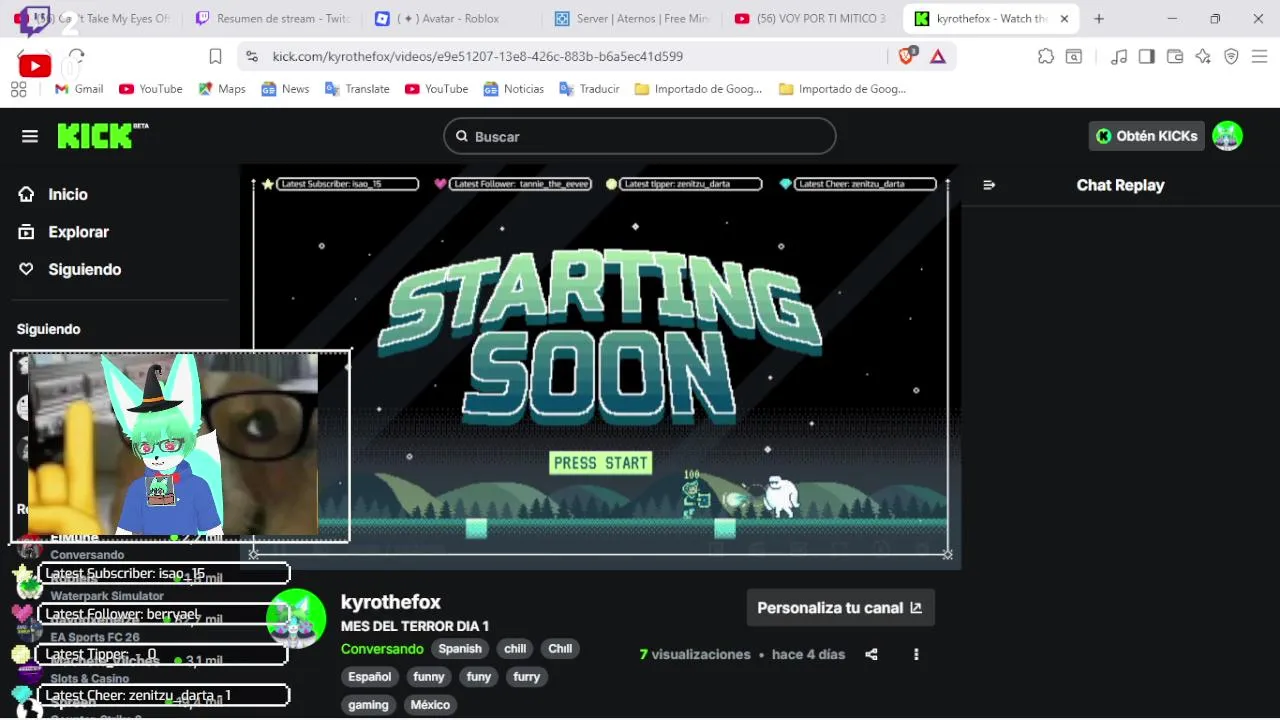Click the Starting Soon video player
The height and width of the screenshot is (720, 1280).
(600, 367)
